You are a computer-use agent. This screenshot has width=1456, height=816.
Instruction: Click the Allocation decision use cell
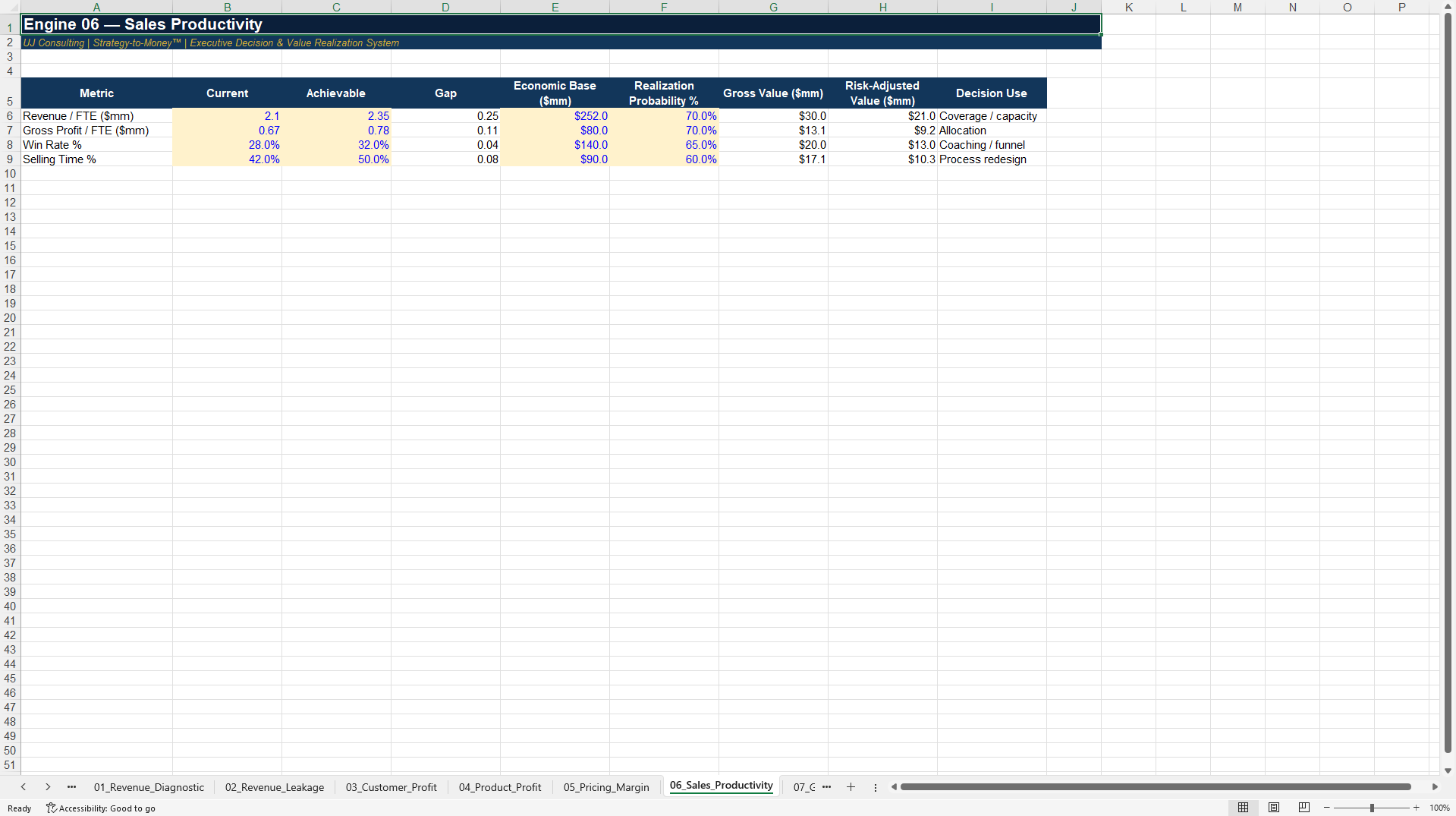992,131
